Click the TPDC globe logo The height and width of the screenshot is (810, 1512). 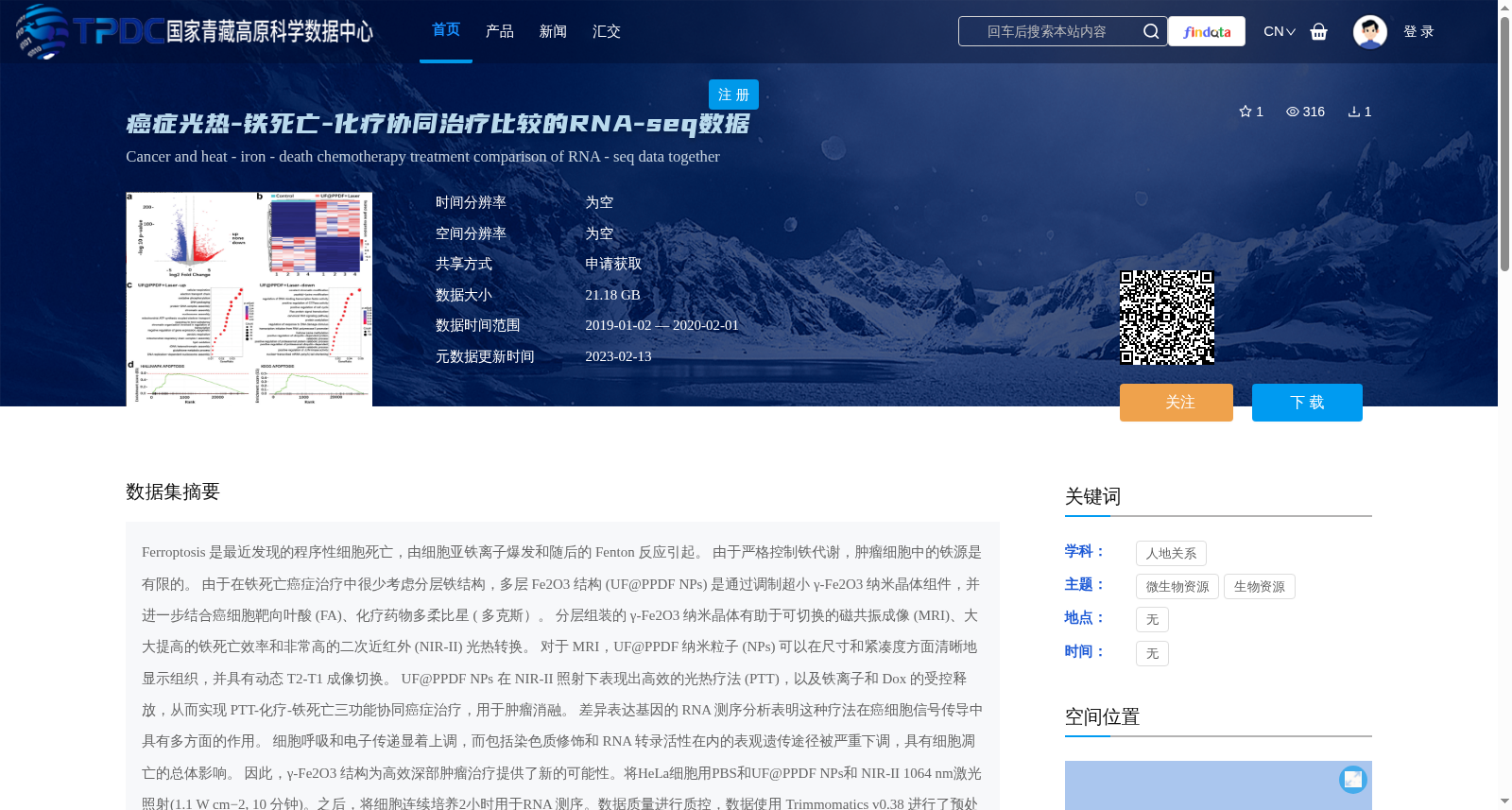41,31
